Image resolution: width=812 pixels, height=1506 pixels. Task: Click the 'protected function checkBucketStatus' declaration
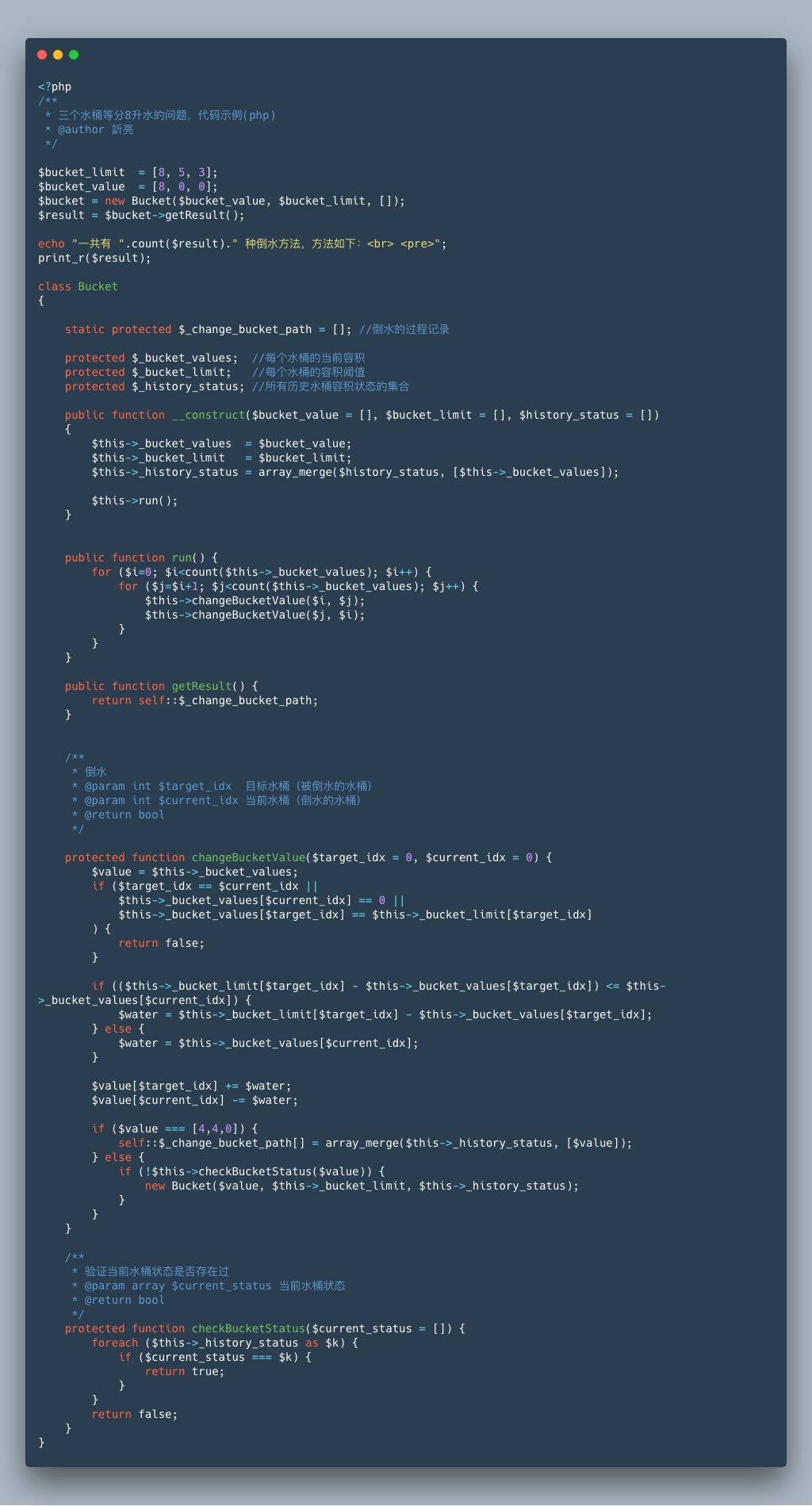(265, 1328)
